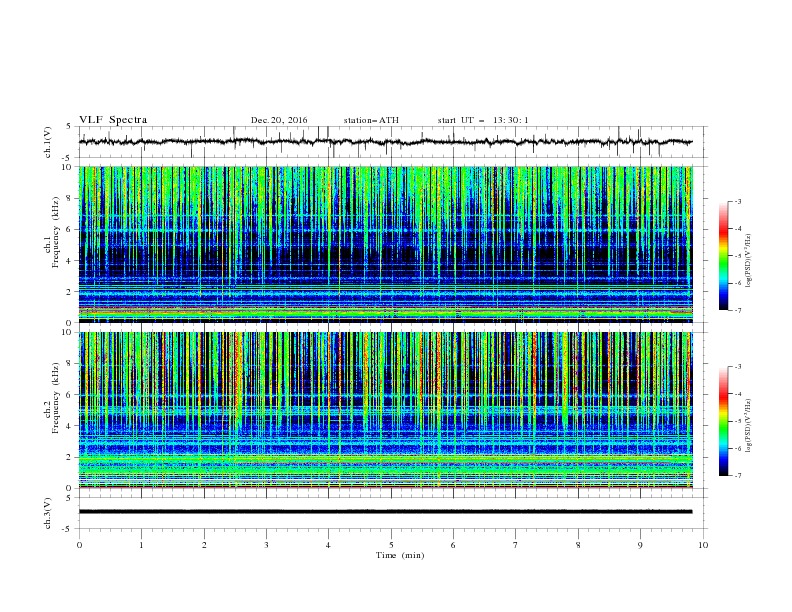Click the ch.2 spectrogram panel
The height and width of the screenshot is (612, 792).
(x=386, y=410)
